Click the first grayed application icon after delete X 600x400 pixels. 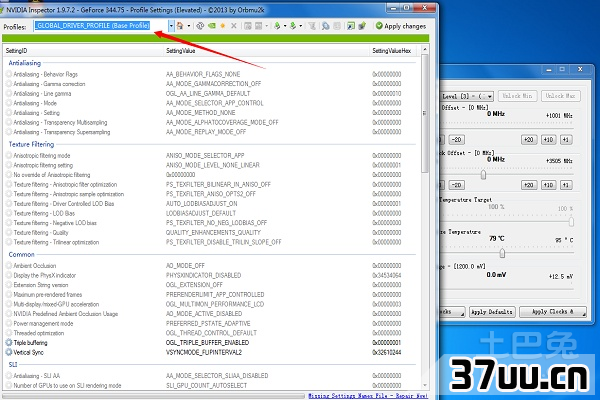tap(248, 26)
